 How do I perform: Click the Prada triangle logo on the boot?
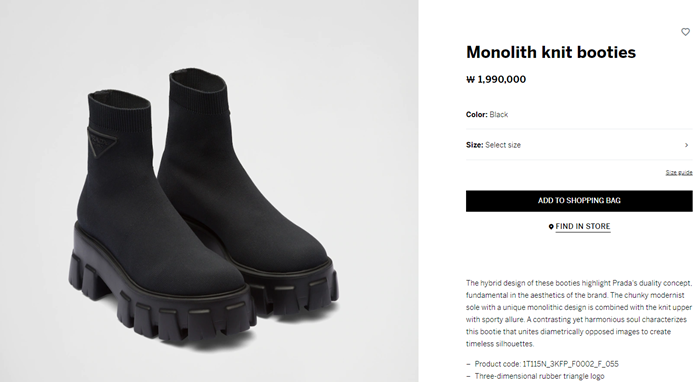tap(102, 142)
